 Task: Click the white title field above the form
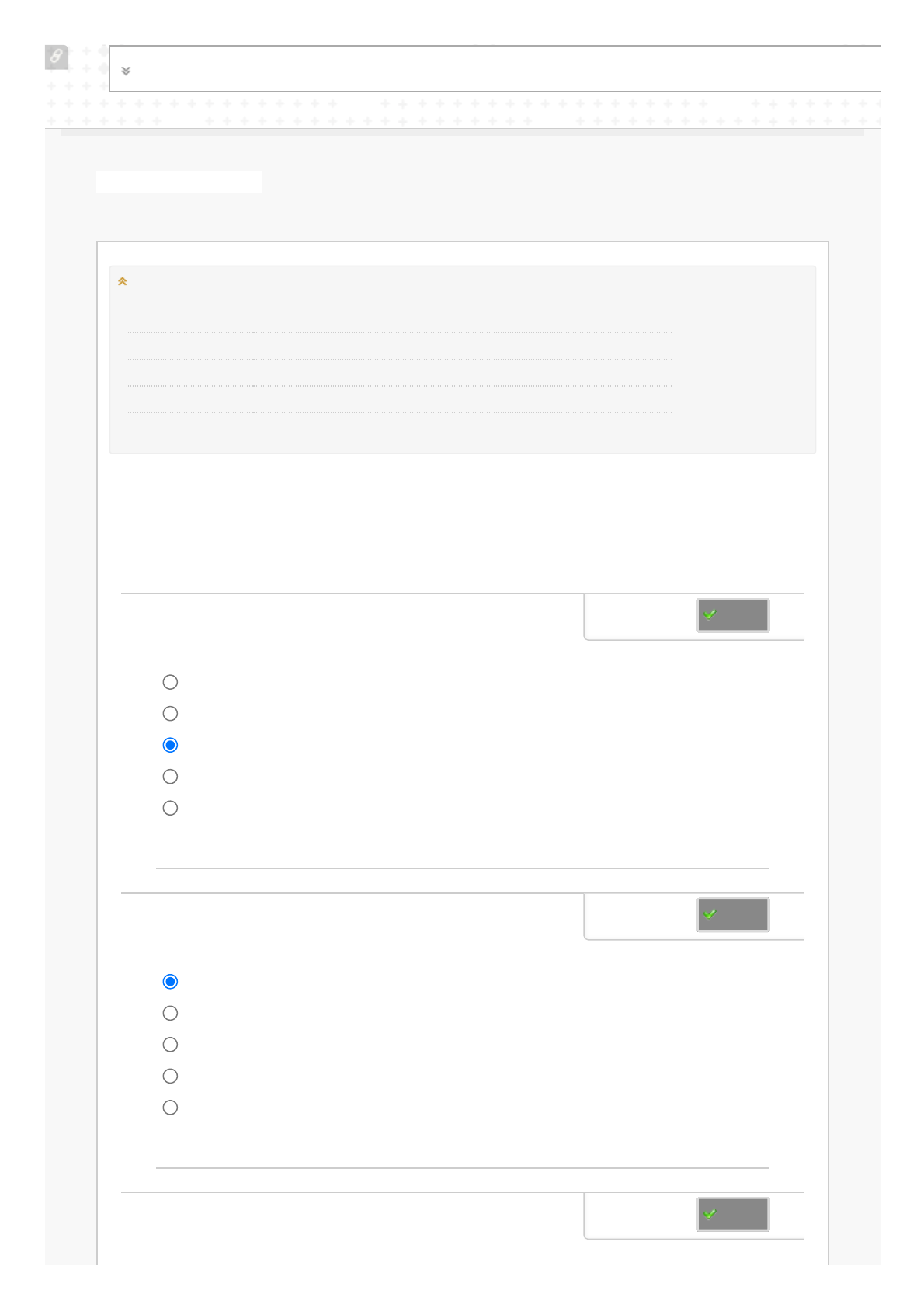click(179, 182)
